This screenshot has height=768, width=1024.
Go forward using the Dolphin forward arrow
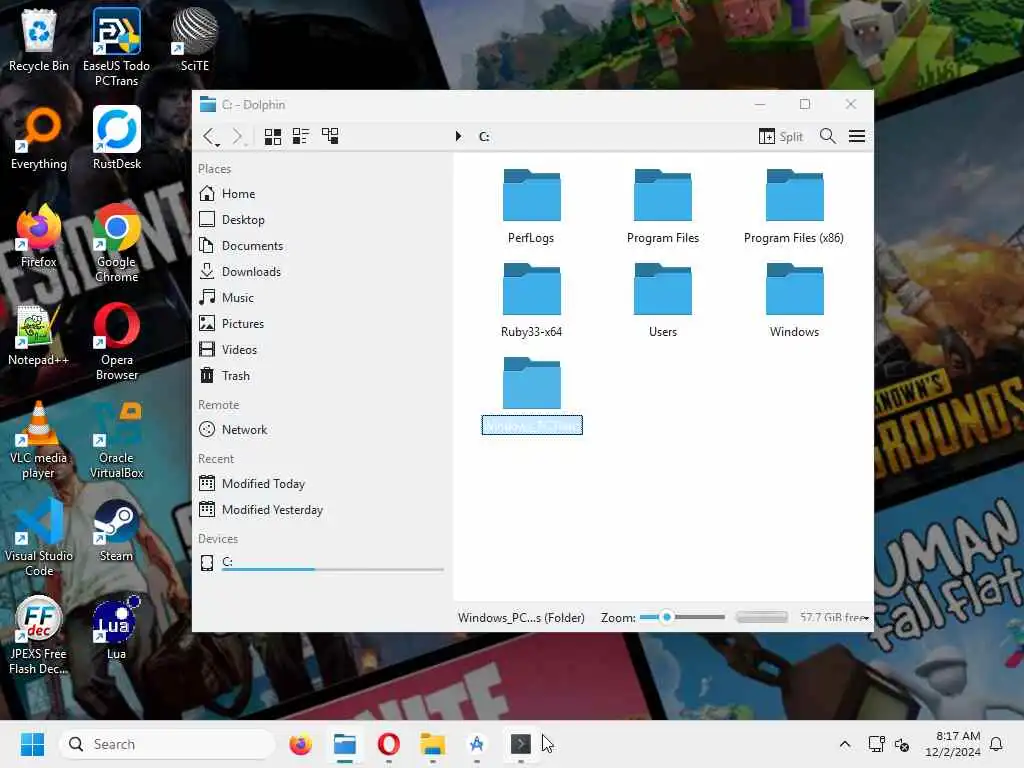237,136
